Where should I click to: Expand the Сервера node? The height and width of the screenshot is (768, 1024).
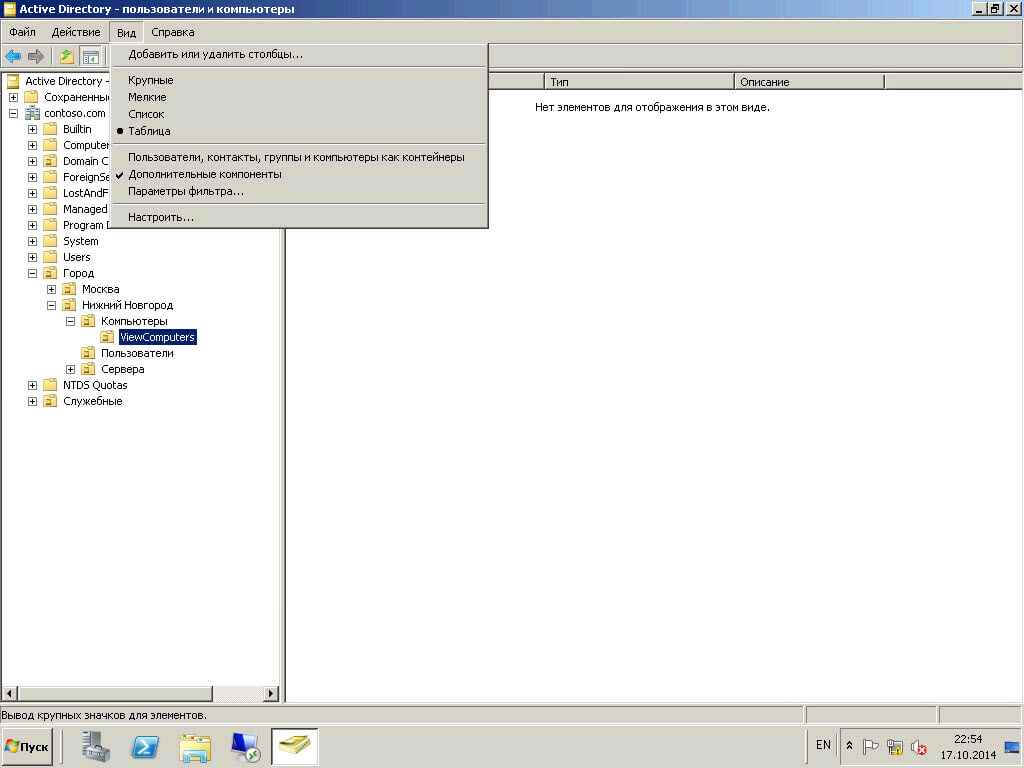(x=70, y=369)
